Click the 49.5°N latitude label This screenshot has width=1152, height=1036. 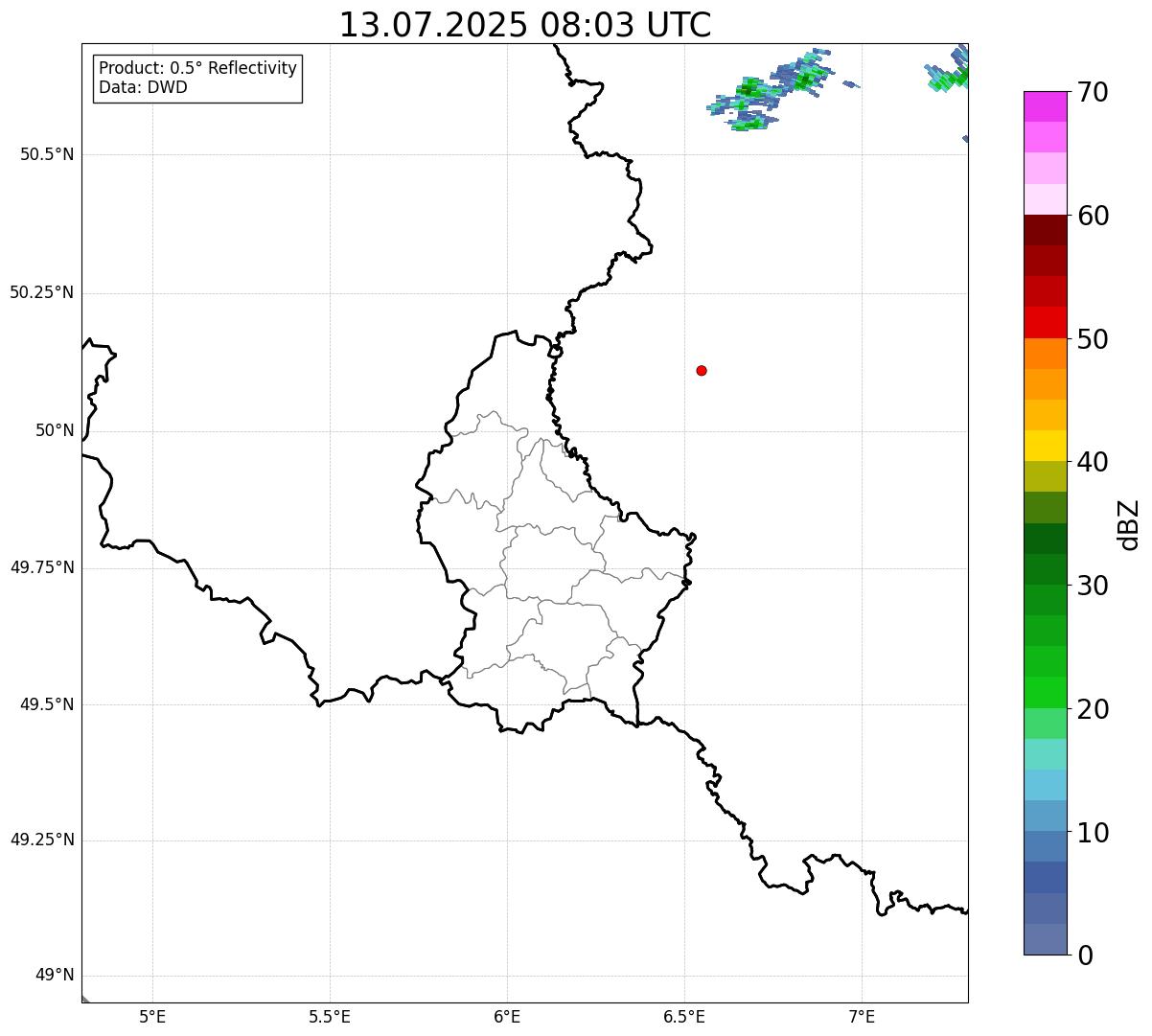[x=47, y=704]
